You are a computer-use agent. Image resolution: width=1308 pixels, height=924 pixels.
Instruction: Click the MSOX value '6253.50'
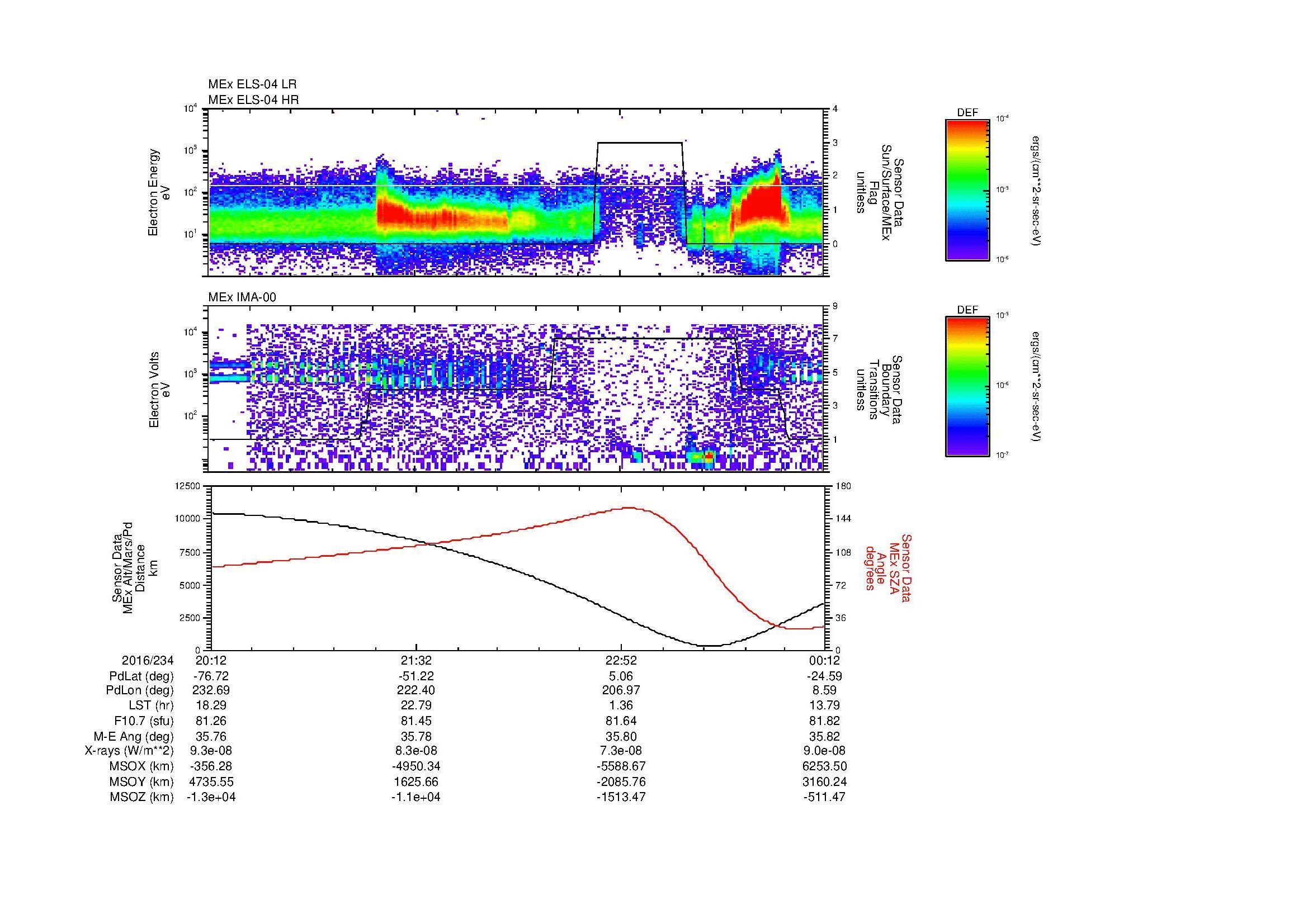coord(824,766)
